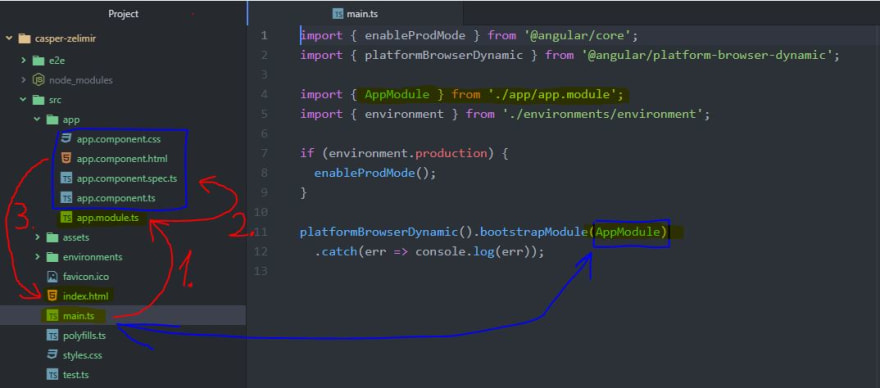Click the src folder icon
The height and width of the screenshot is (388, 880).
pyautogui.click(x=39, y=100)
